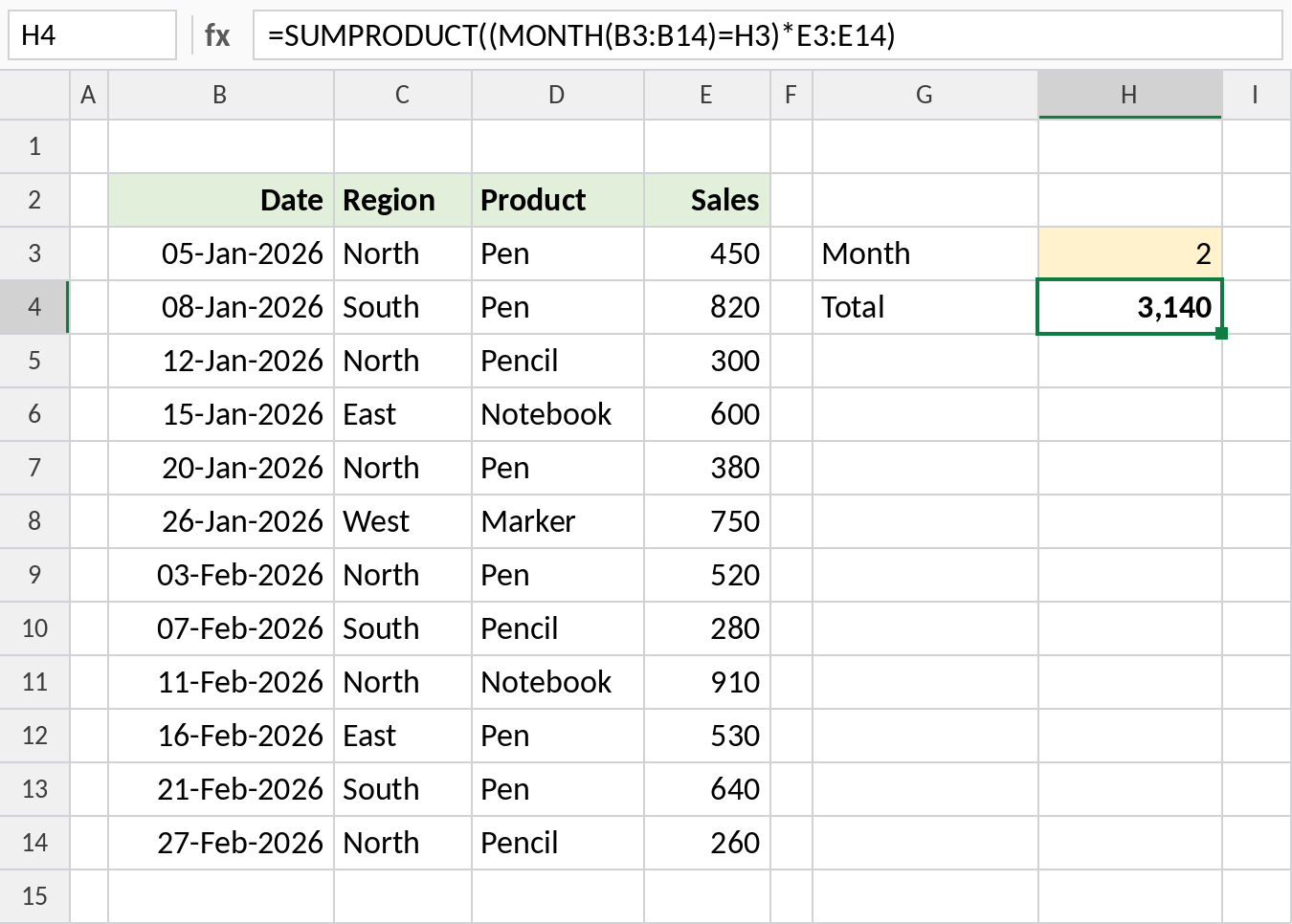
Task: Select sales value 640
Action: (x=707, y=789)
